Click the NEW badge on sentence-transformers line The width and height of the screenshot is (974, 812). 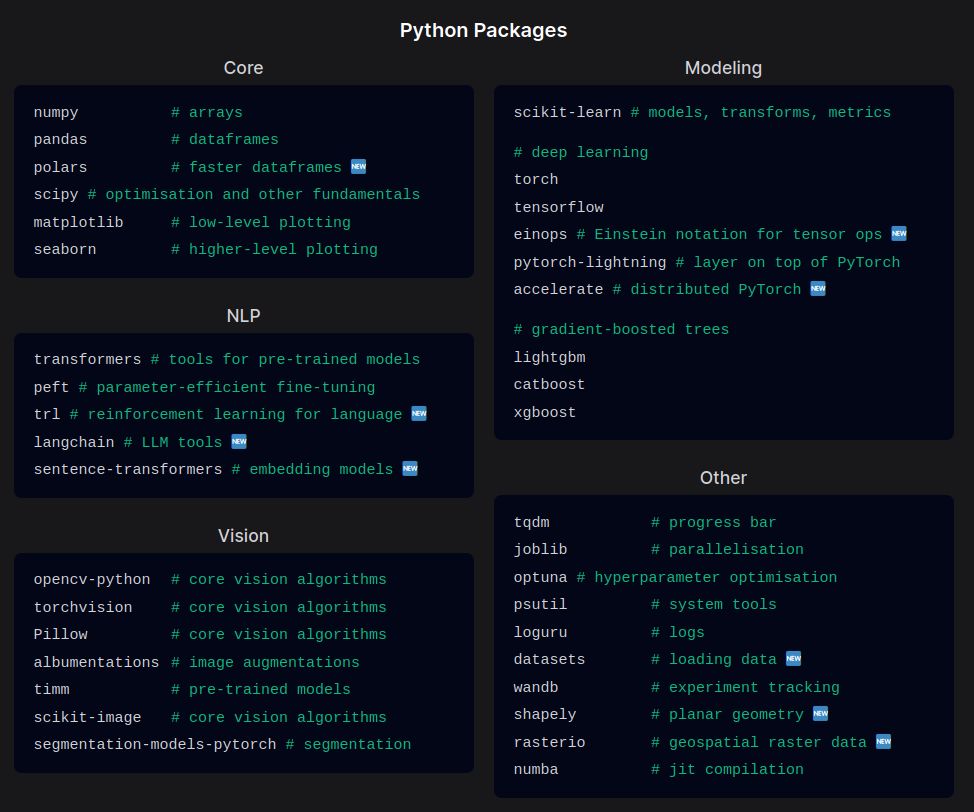point(410,468)
